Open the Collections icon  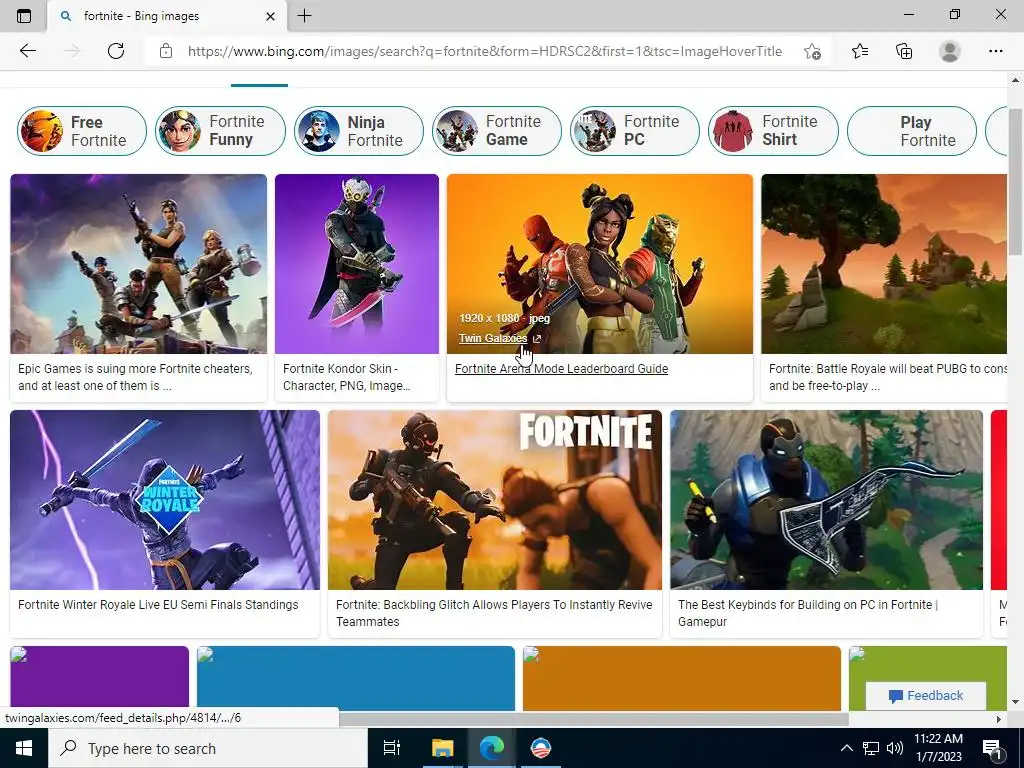(x=904, y=51)
